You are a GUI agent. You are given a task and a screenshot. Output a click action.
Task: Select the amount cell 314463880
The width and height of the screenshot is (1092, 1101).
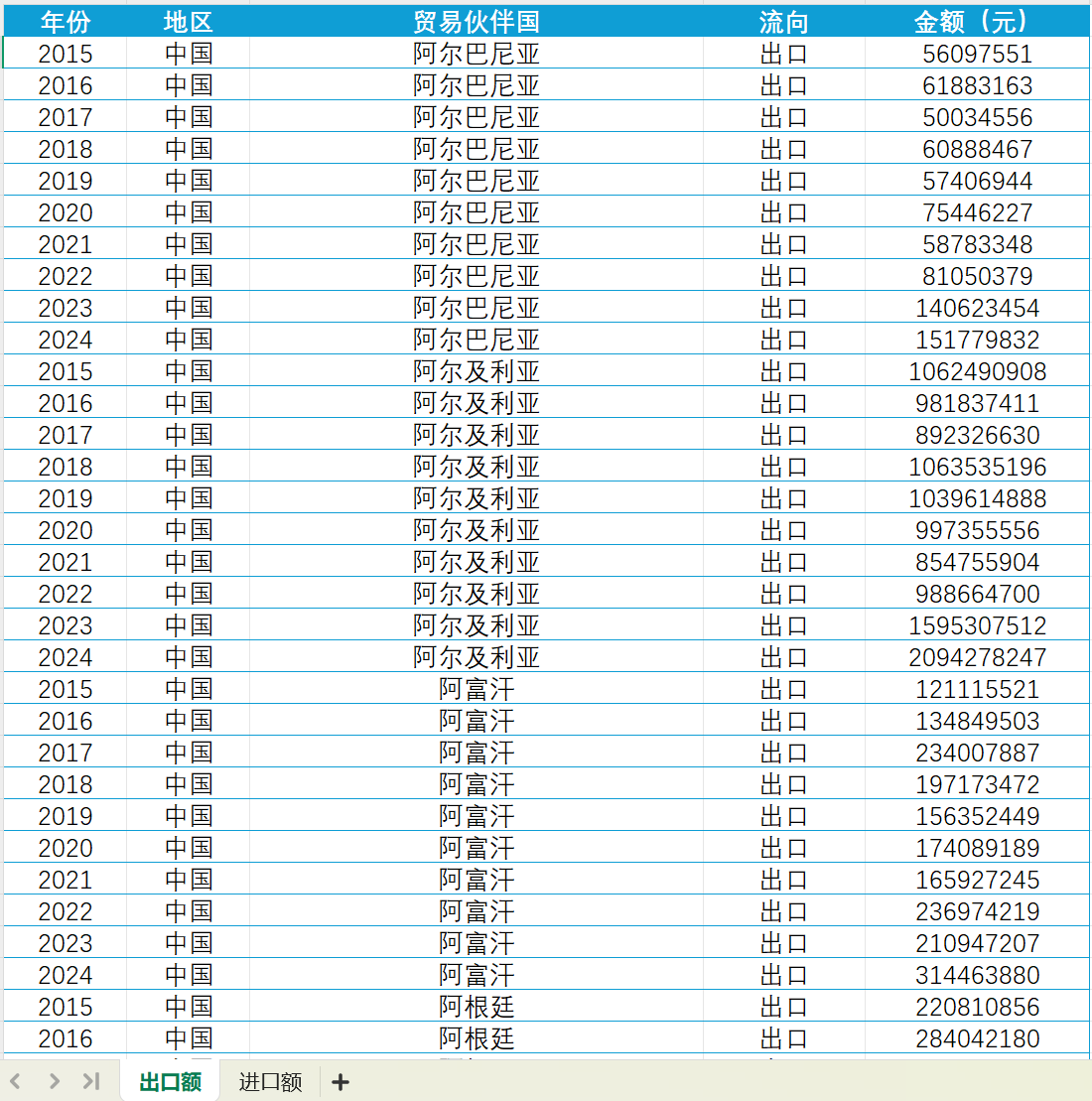pyautogui.click(x=977, y=975)
